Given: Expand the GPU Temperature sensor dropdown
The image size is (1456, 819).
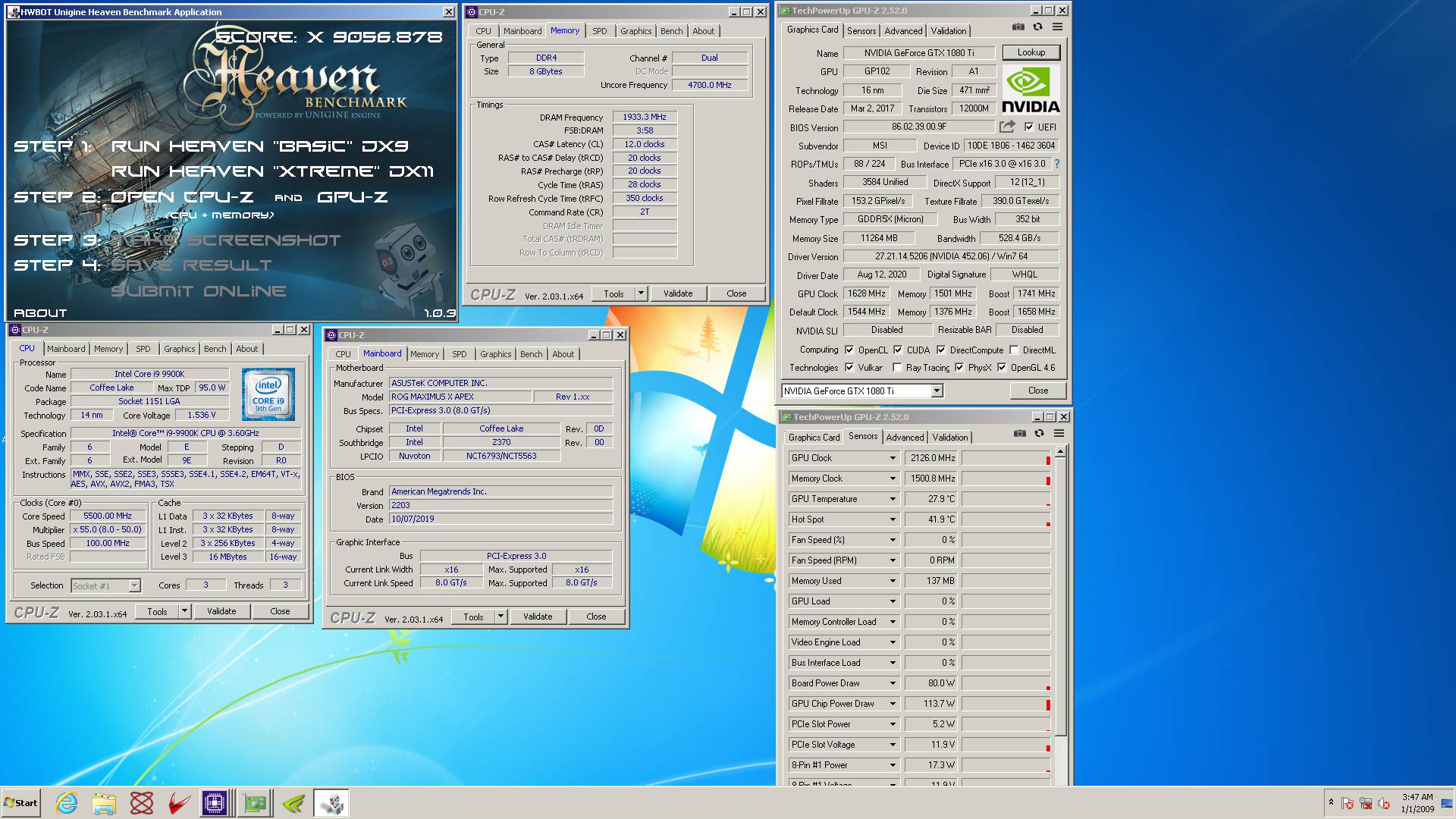Looking at the screenshot, I should pyautogui.click(x=893, y=499).
